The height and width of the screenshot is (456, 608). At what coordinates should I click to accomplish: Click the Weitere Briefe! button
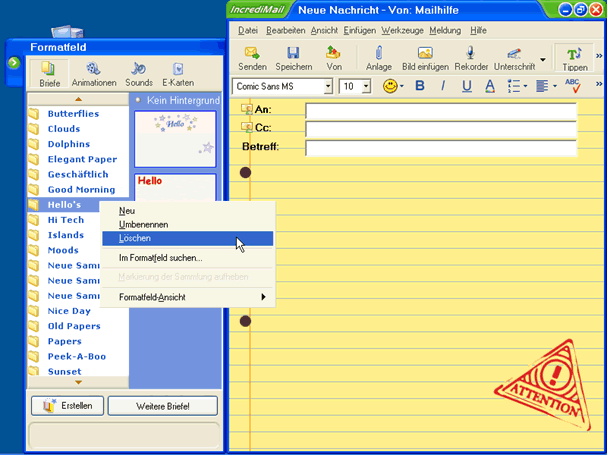point(162,406)
